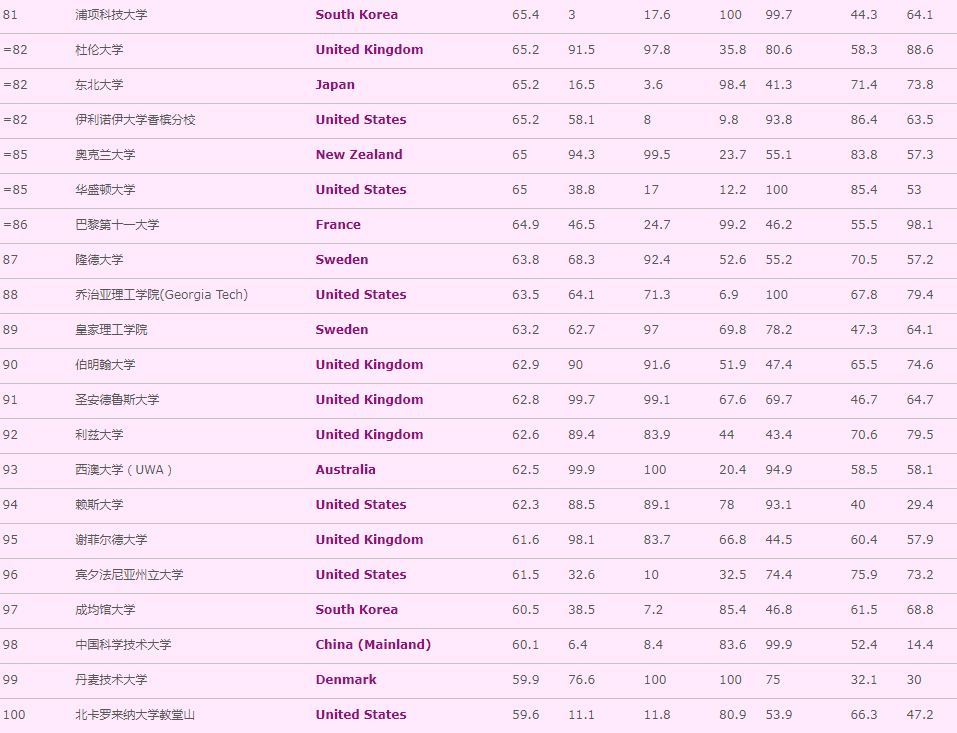The height and width of the screenshot is (733, 957).
Task: Click the university name 巴黎第十一大学
Action: pyautogui.click(x=117, y=225)
